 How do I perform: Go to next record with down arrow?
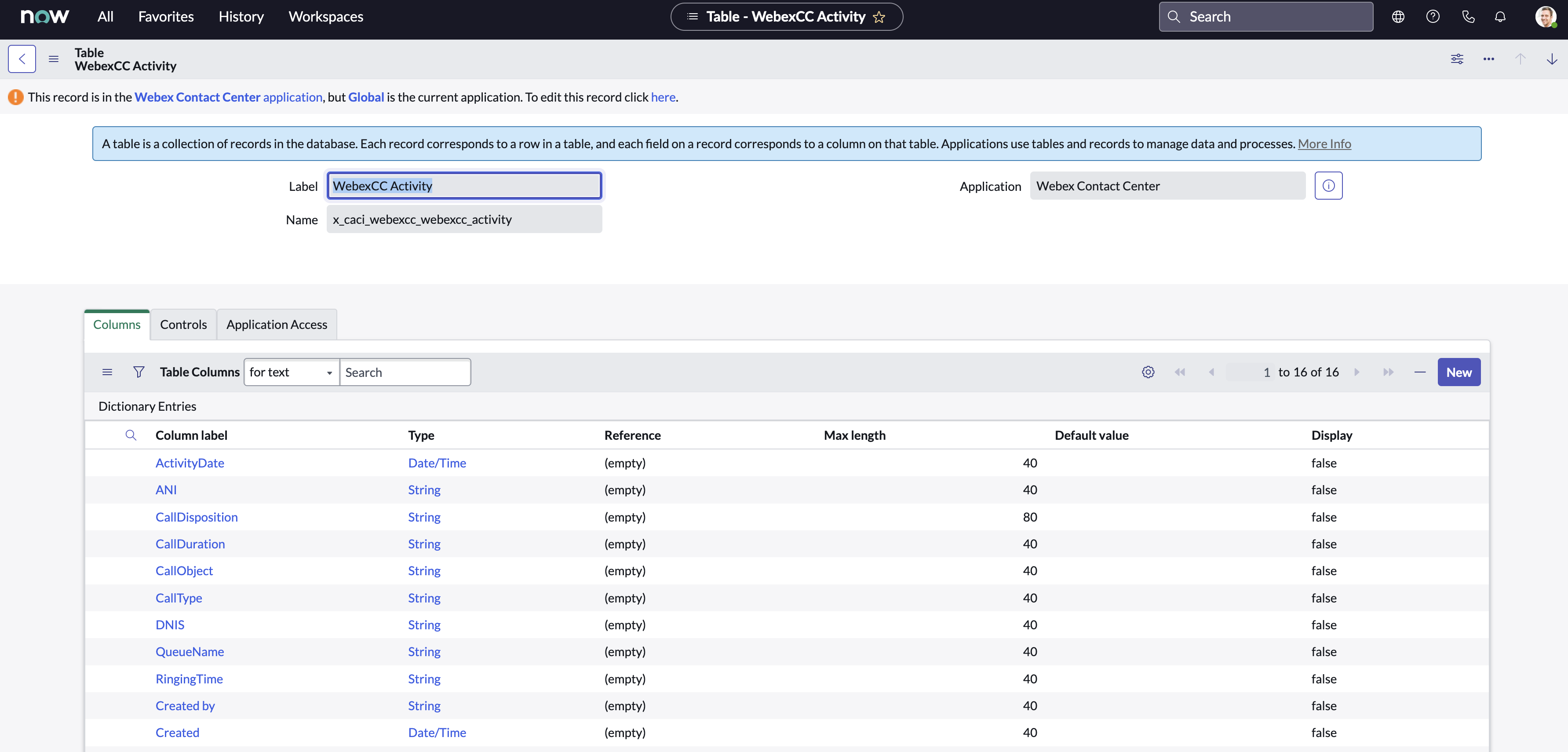coord(1552,59)
